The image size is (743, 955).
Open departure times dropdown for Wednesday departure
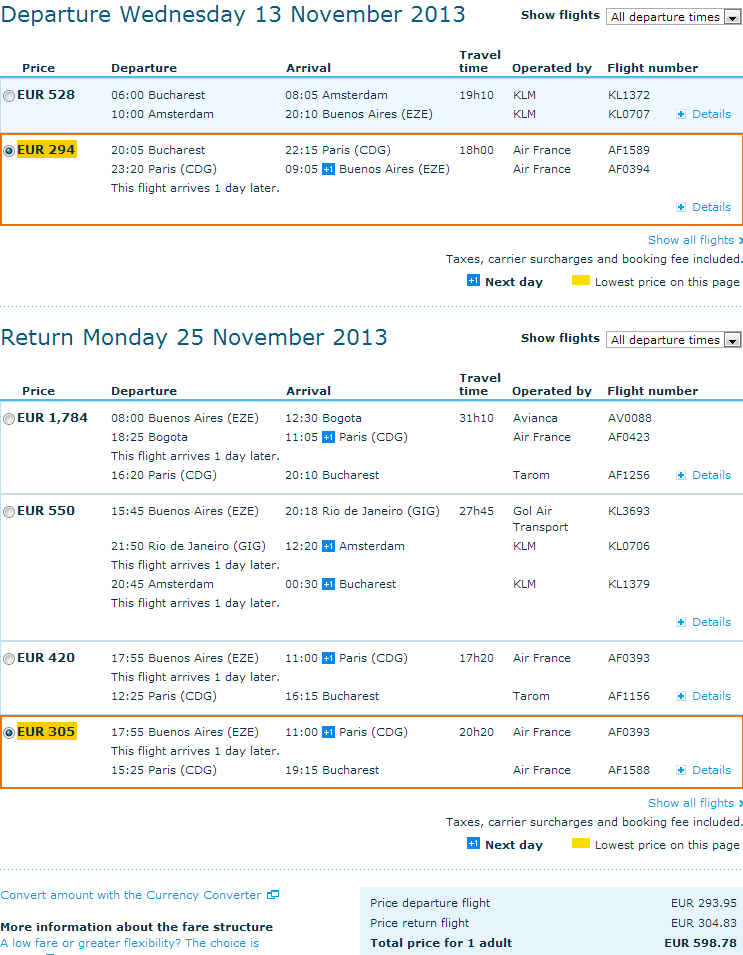click(673, 17)
